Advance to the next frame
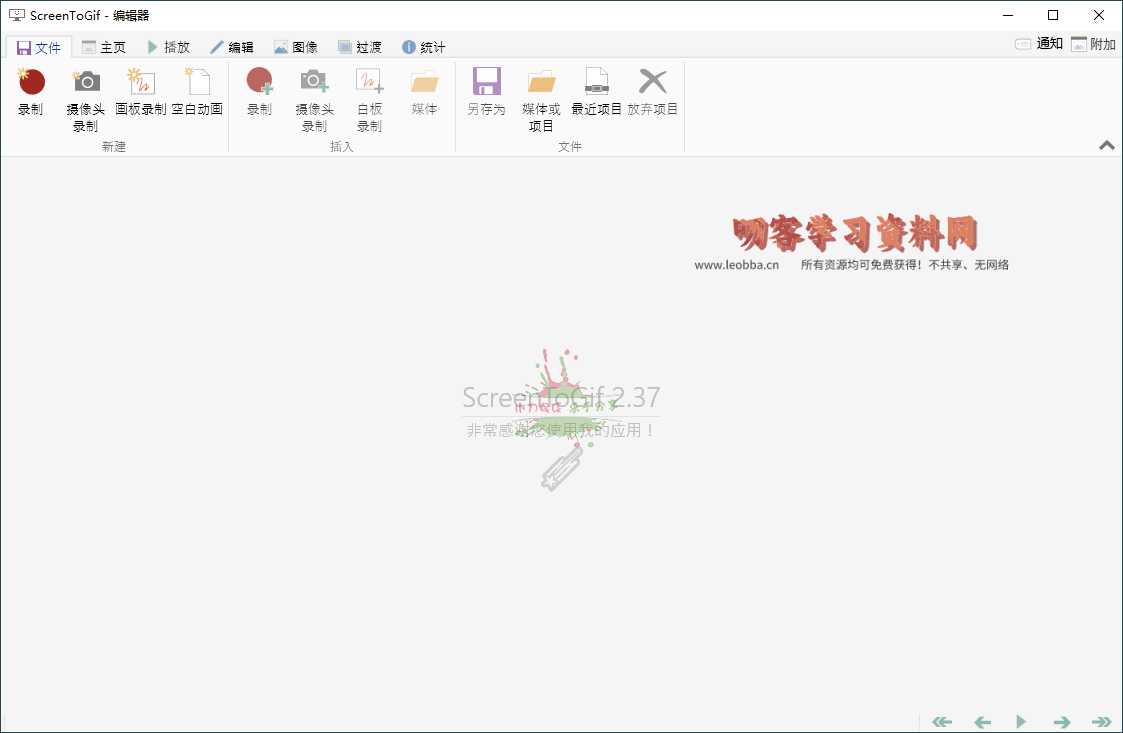 (1061, 722)
